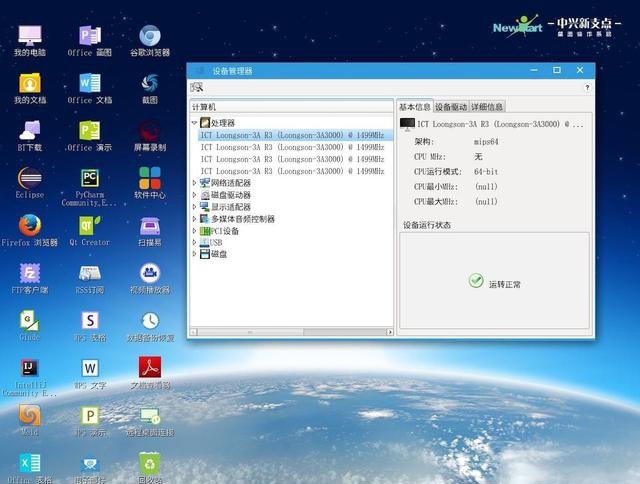Switch to the 详细信息 tab
The height and width of the screenshot is (484, 640).
pos(487,107)
